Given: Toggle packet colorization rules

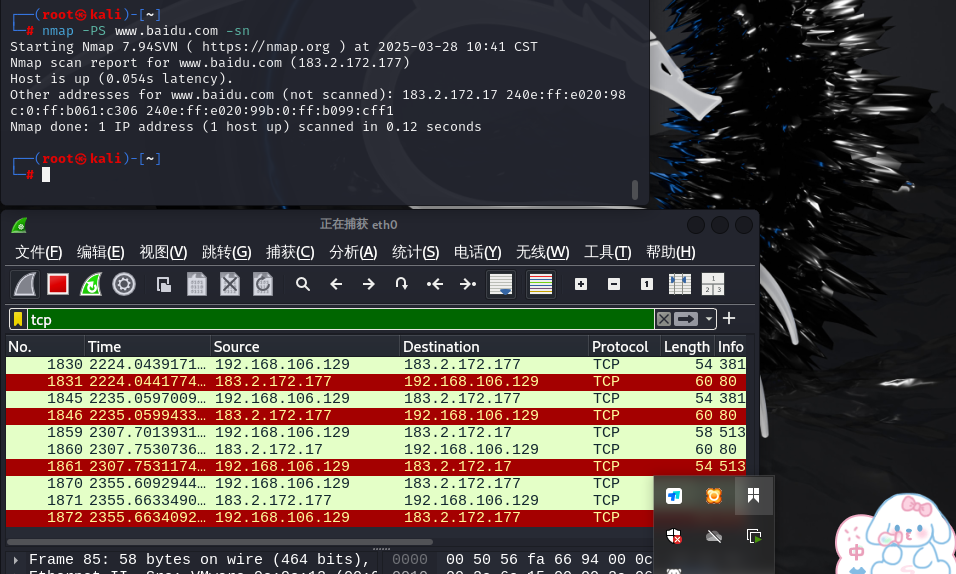Looking at the screenshot, I should [541, 284].
